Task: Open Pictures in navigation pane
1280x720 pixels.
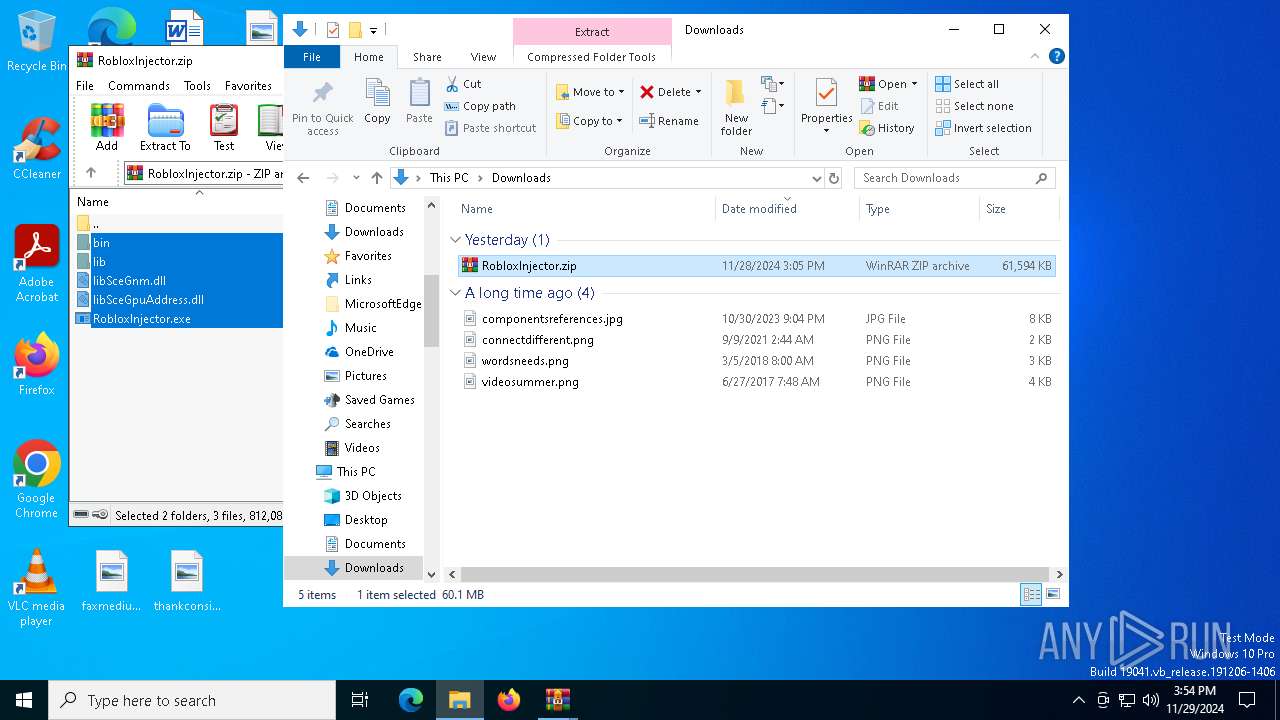Action: 365,376
